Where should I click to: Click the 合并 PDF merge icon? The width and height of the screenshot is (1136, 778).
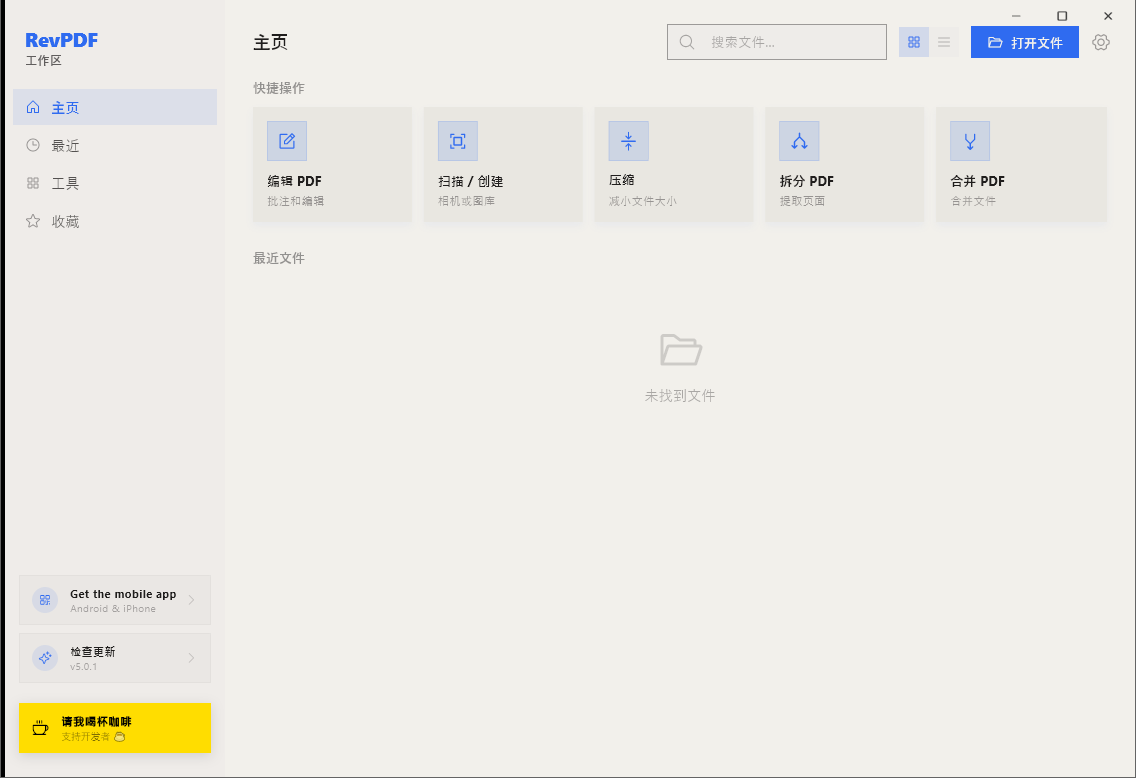click(970, 141)
